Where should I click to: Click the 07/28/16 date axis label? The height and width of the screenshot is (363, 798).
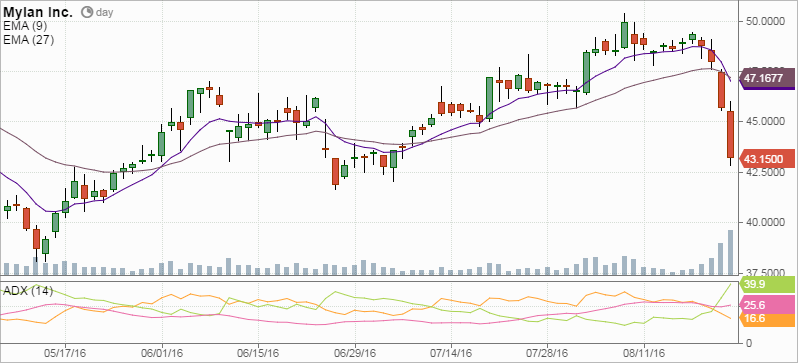point(547,353)
